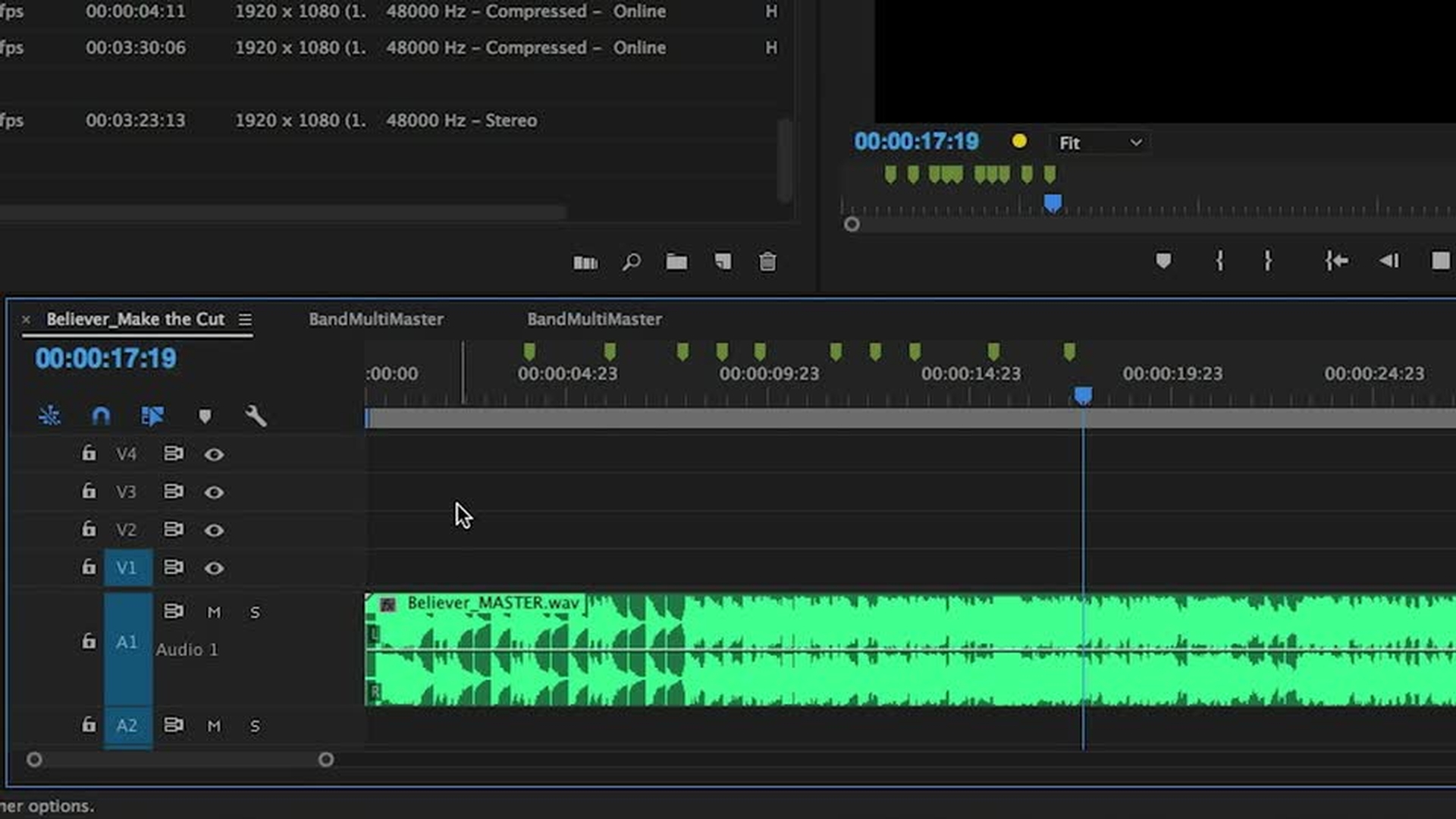Viewport: 1456px width, 819px height.
Task: Select A2 track target label
Action: pyautogui.click(x=127, y=726)
